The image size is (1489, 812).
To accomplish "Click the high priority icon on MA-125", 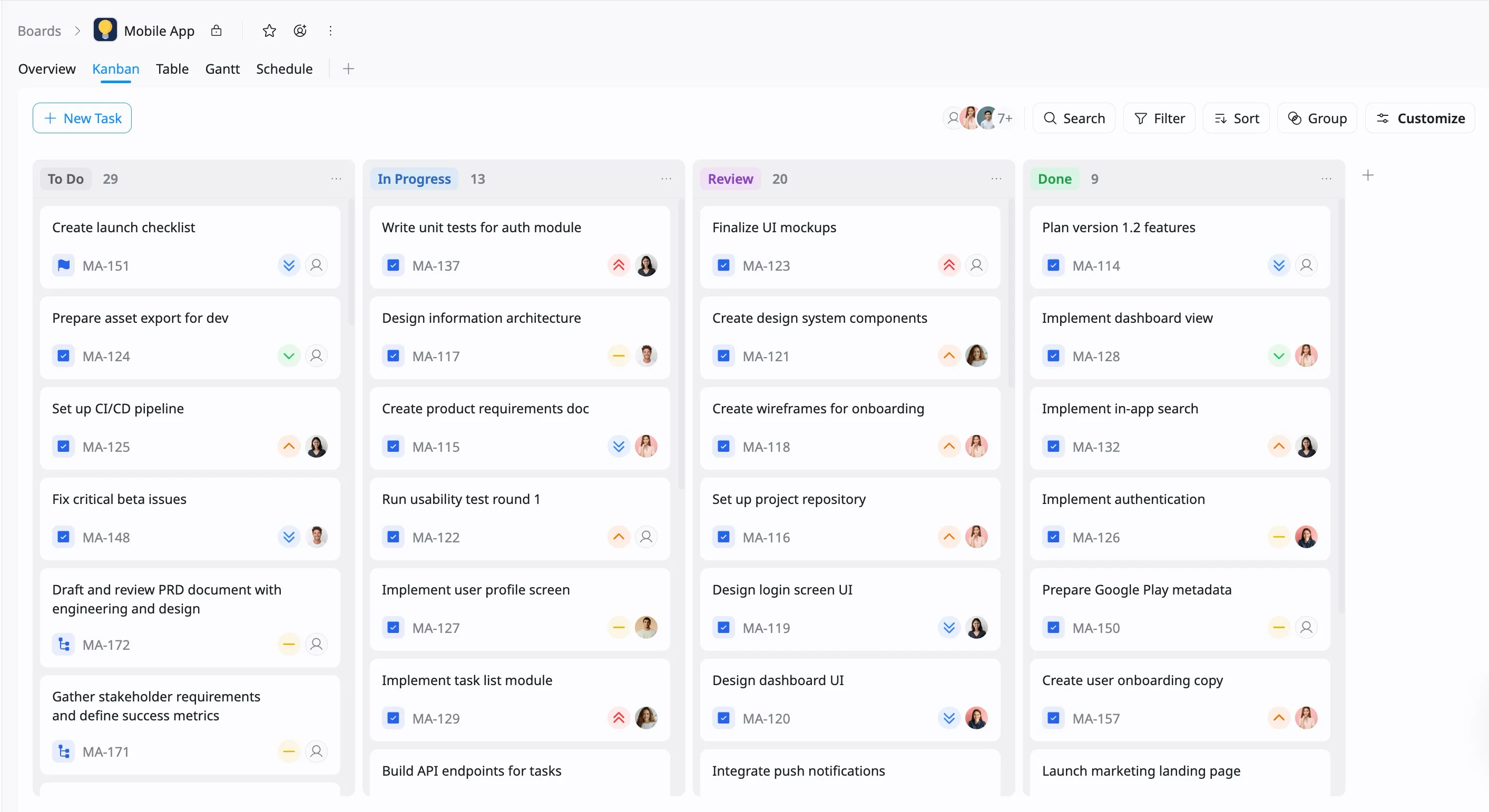I will coord(289,447).
